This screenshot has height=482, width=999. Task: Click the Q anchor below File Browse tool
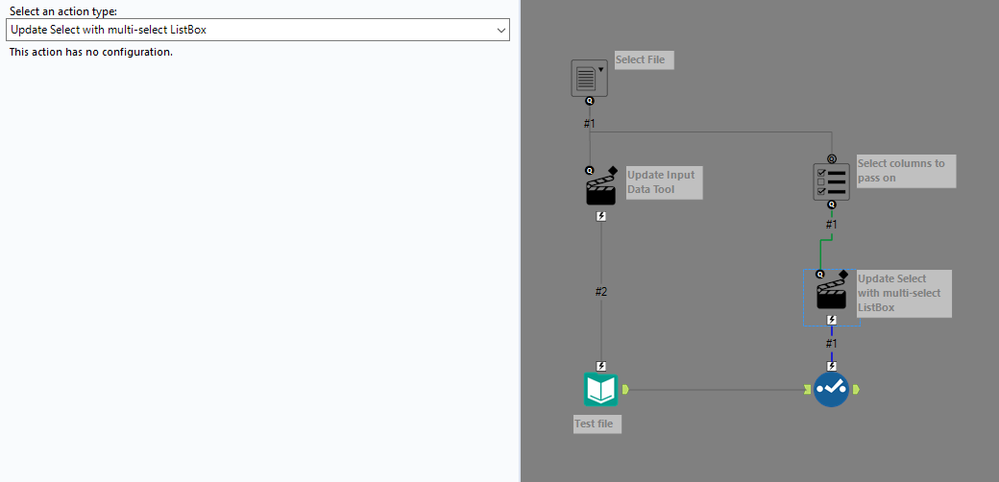pyautogui.click(x=589, y=101)
